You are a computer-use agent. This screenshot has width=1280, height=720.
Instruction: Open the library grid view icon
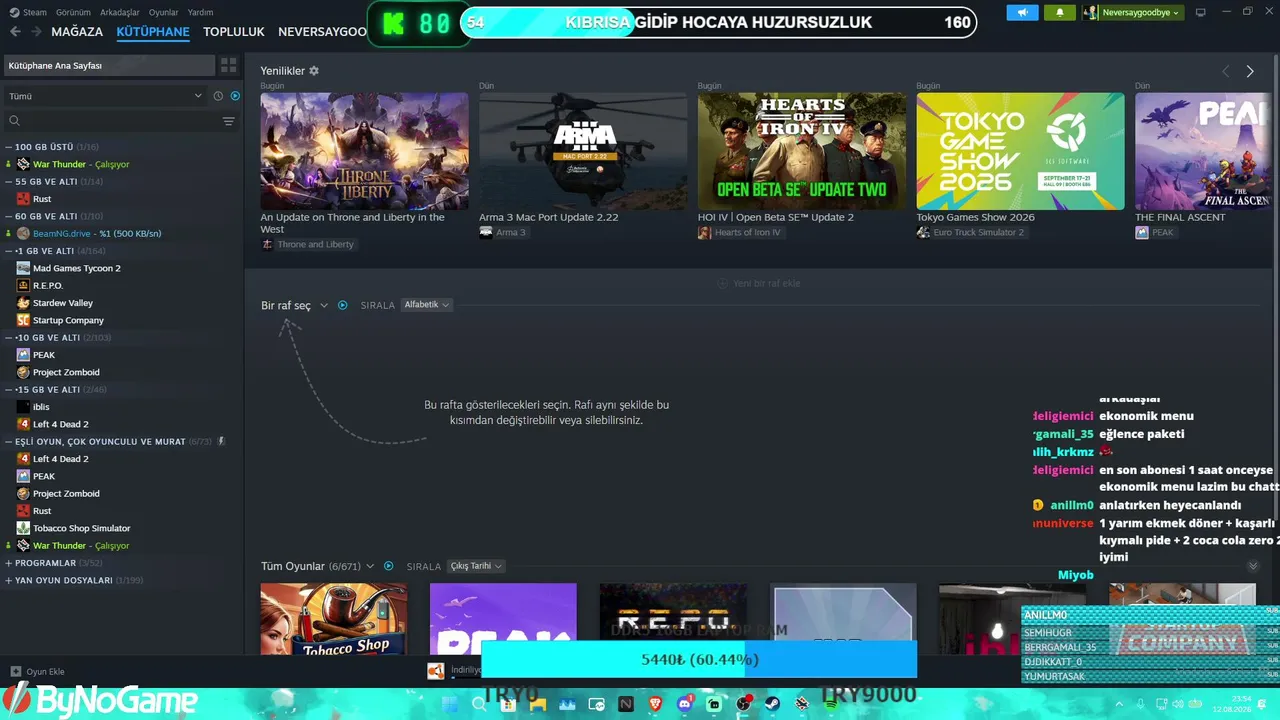pos(229,65)
